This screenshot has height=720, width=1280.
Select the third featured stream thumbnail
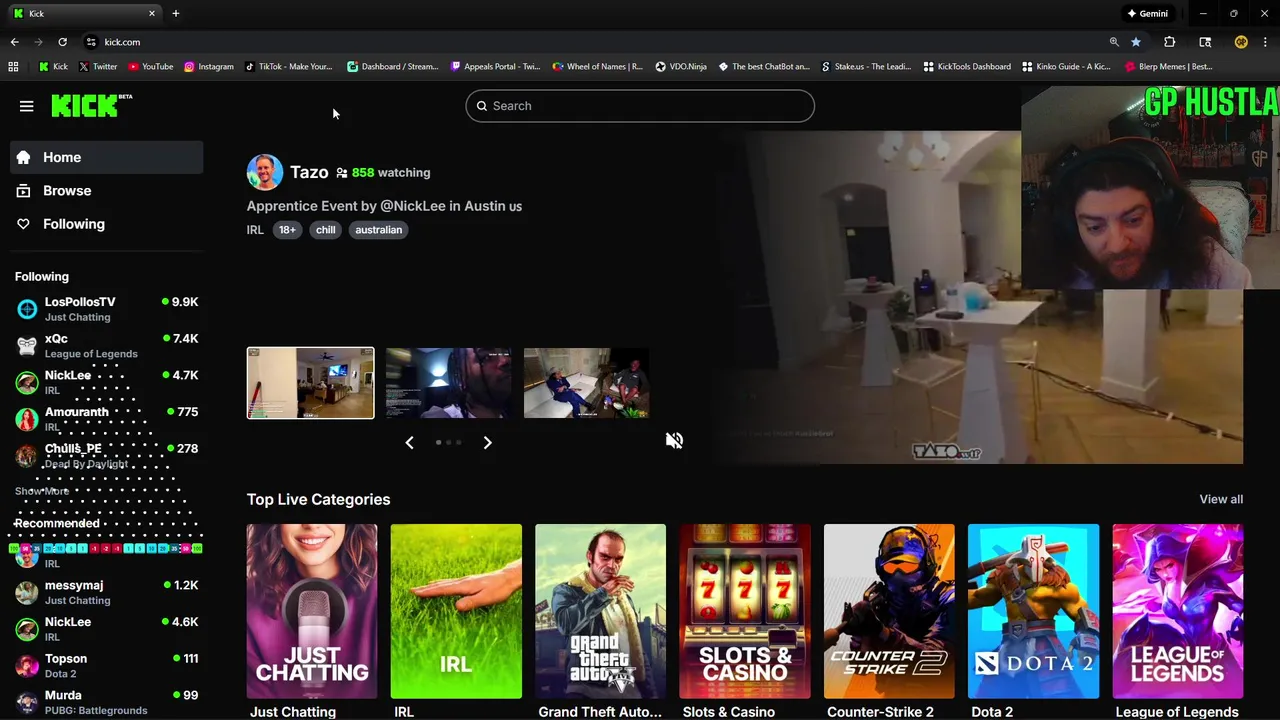tap(587, 383)
